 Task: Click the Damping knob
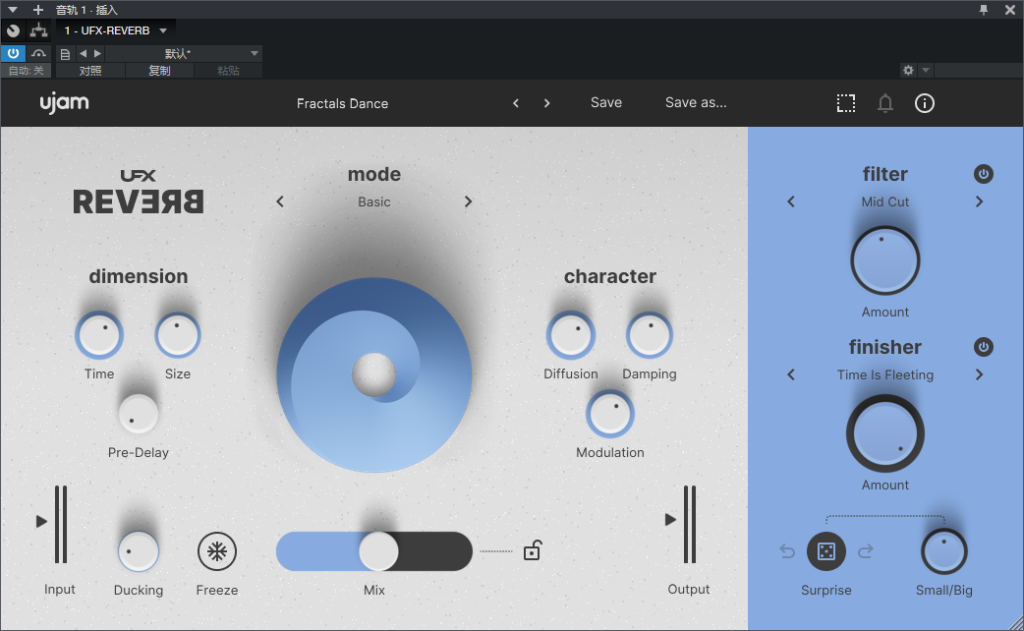pos(649,336)
